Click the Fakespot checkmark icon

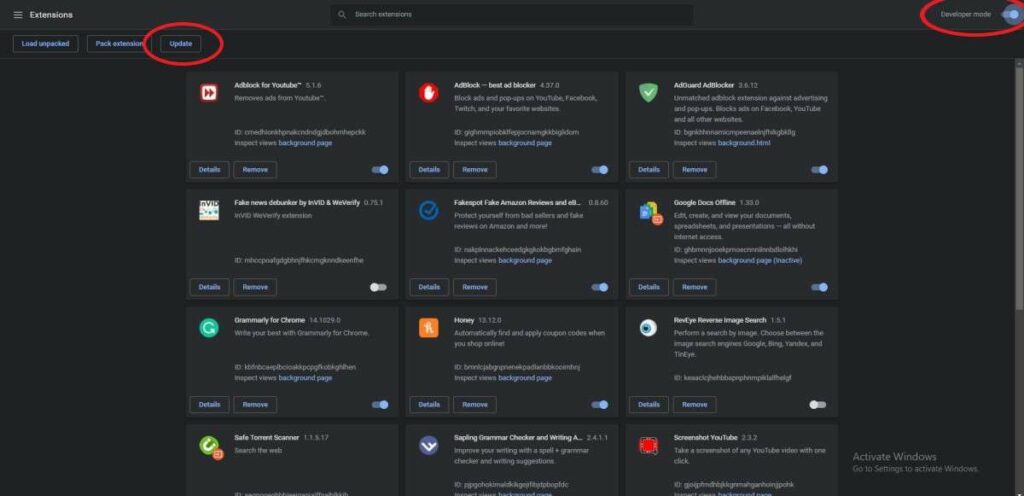coord(429,210)
